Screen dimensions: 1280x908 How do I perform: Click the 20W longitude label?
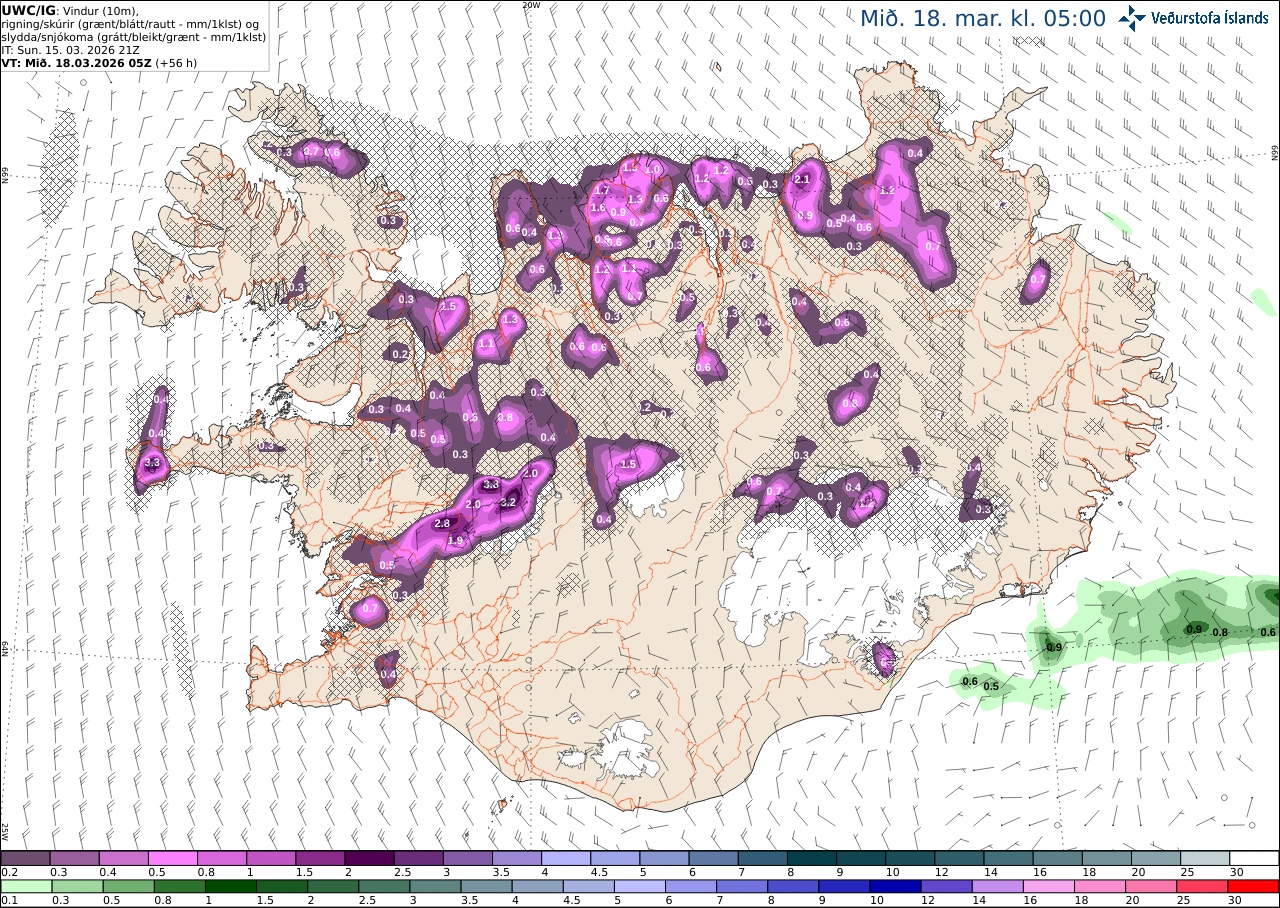[531, 5]
